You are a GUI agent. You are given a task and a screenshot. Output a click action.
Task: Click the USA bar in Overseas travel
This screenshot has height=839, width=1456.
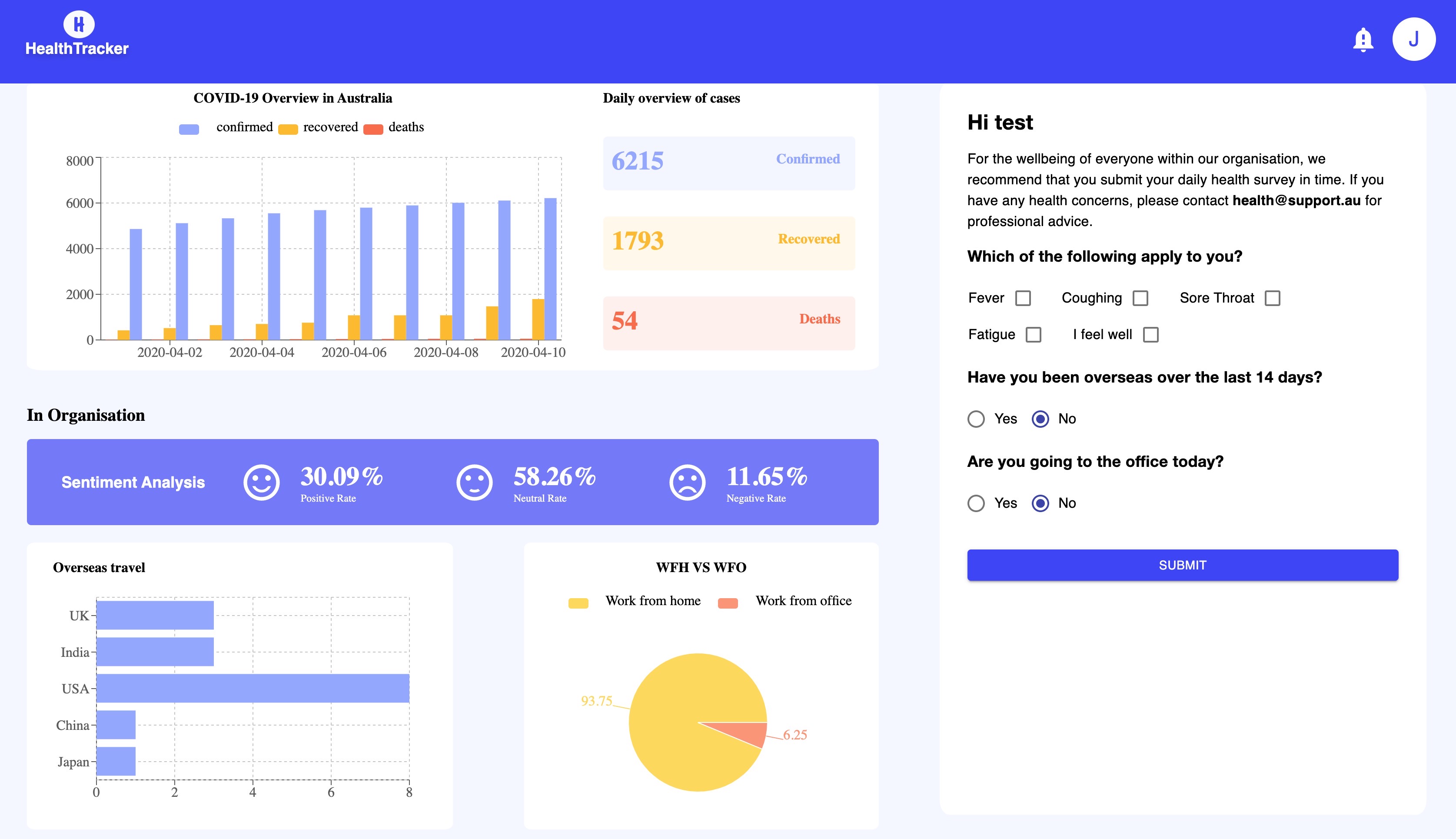click(252, 688)
